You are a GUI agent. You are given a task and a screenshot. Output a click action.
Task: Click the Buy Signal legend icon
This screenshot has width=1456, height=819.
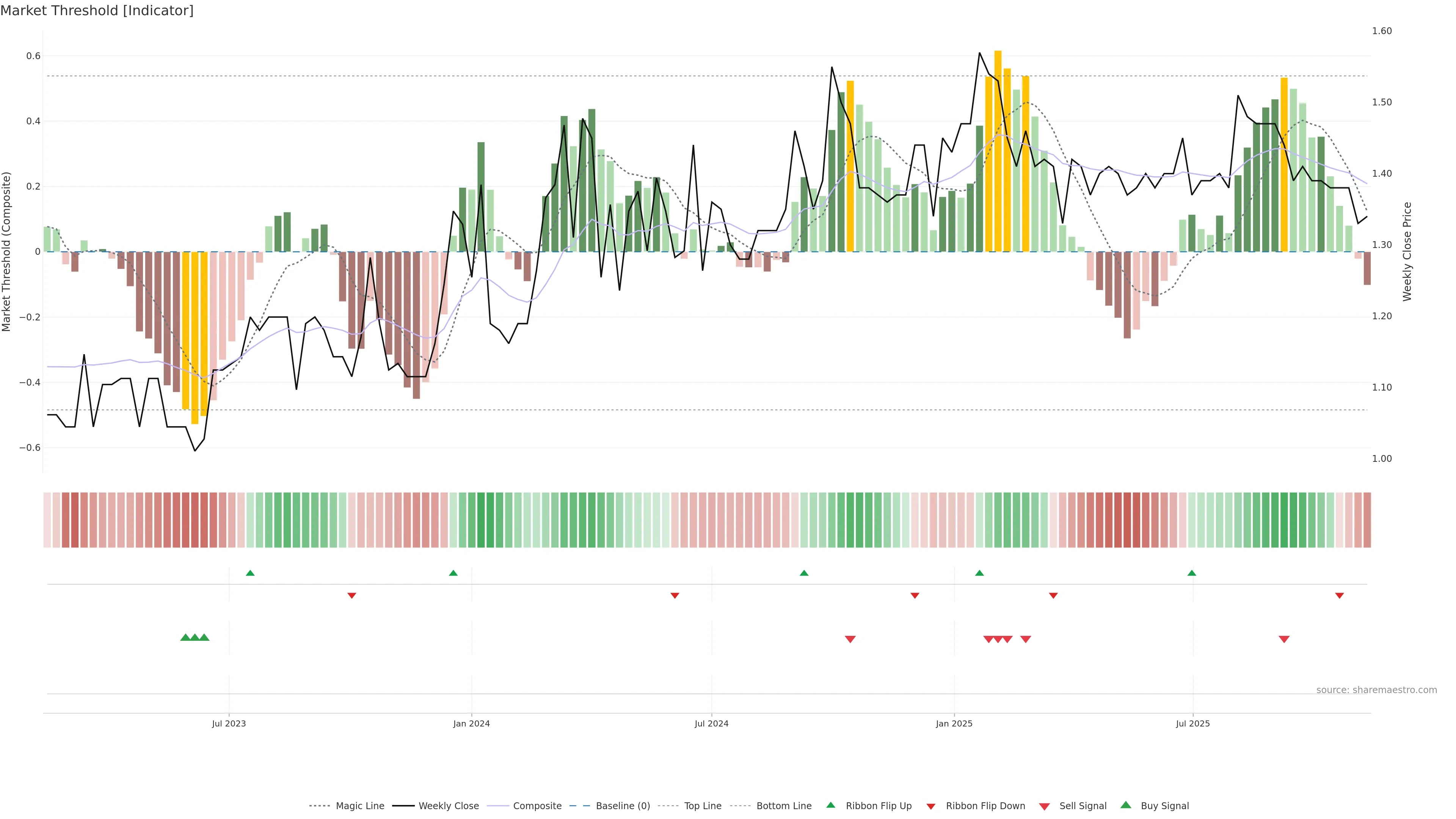pos(1126,805)
